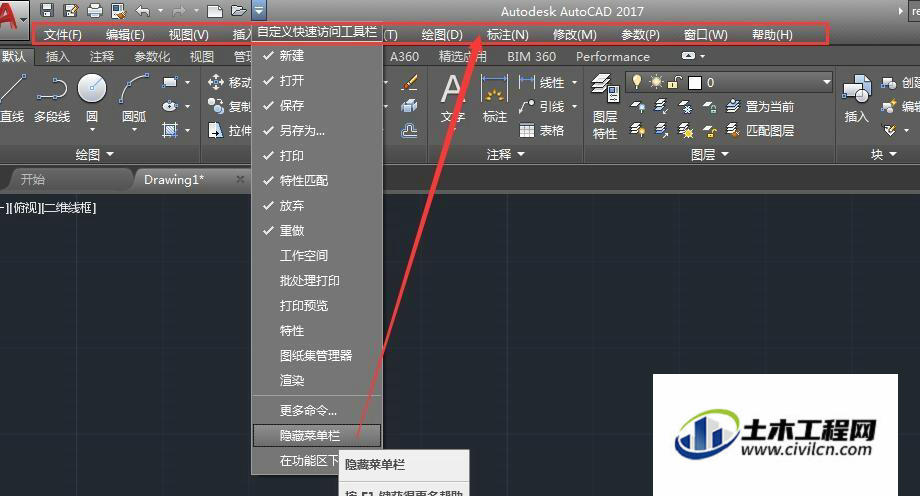This screenshot has height=496, width=920.
Task: Click the Hatch tool icon in draw panel
Action: tap(170, 130)
